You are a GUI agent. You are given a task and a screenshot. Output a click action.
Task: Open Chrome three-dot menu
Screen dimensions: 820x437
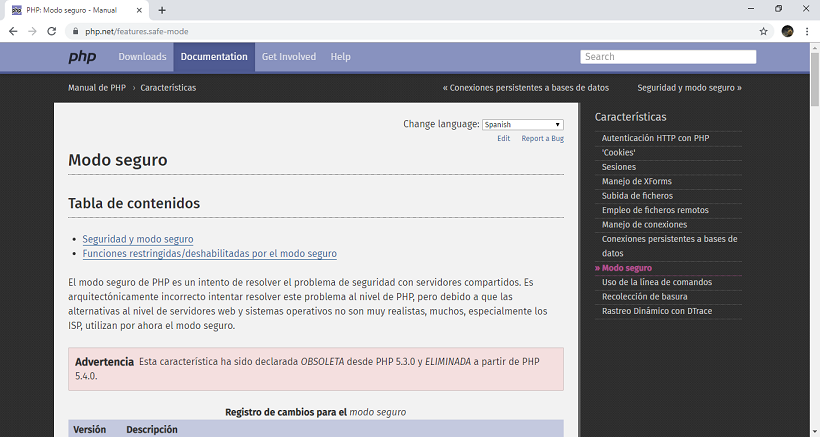click(807, 31)
